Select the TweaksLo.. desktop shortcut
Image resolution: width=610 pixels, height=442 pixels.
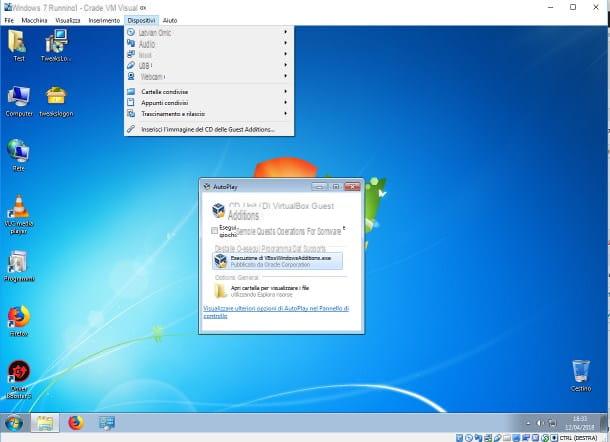coord(56,46)
